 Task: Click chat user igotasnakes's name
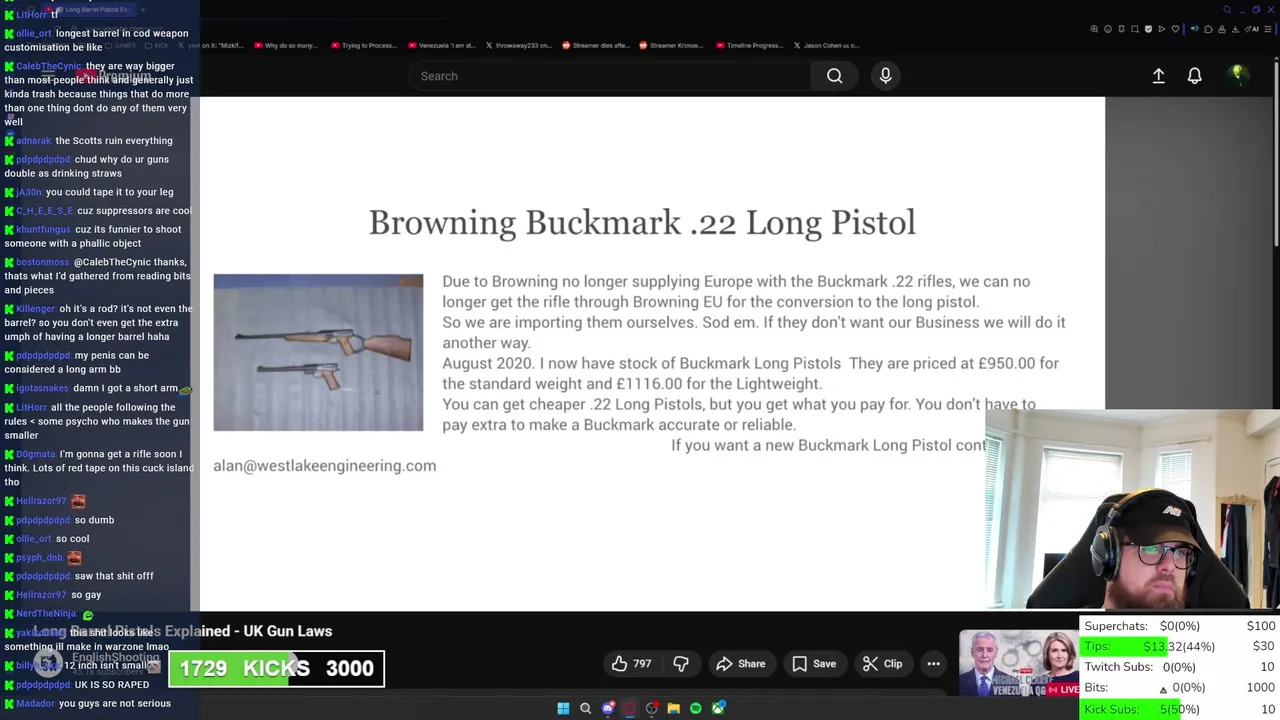(42, 388)
